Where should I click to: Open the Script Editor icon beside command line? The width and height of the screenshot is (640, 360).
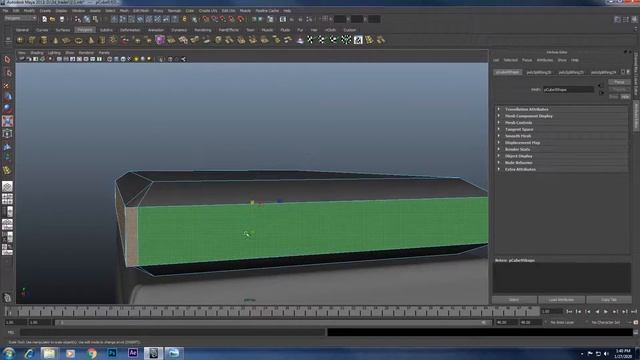(x=636, y=332)
